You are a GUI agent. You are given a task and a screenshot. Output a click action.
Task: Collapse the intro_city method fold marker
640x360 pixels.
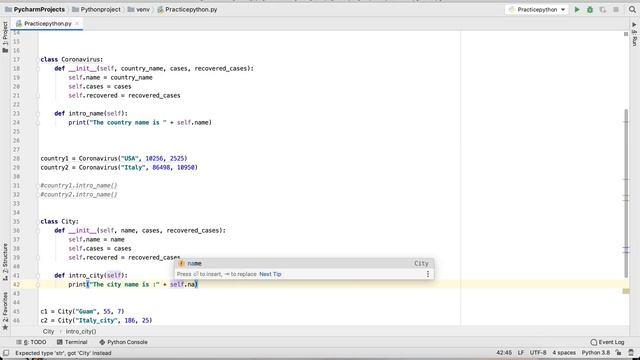click(x=38, y=276)
